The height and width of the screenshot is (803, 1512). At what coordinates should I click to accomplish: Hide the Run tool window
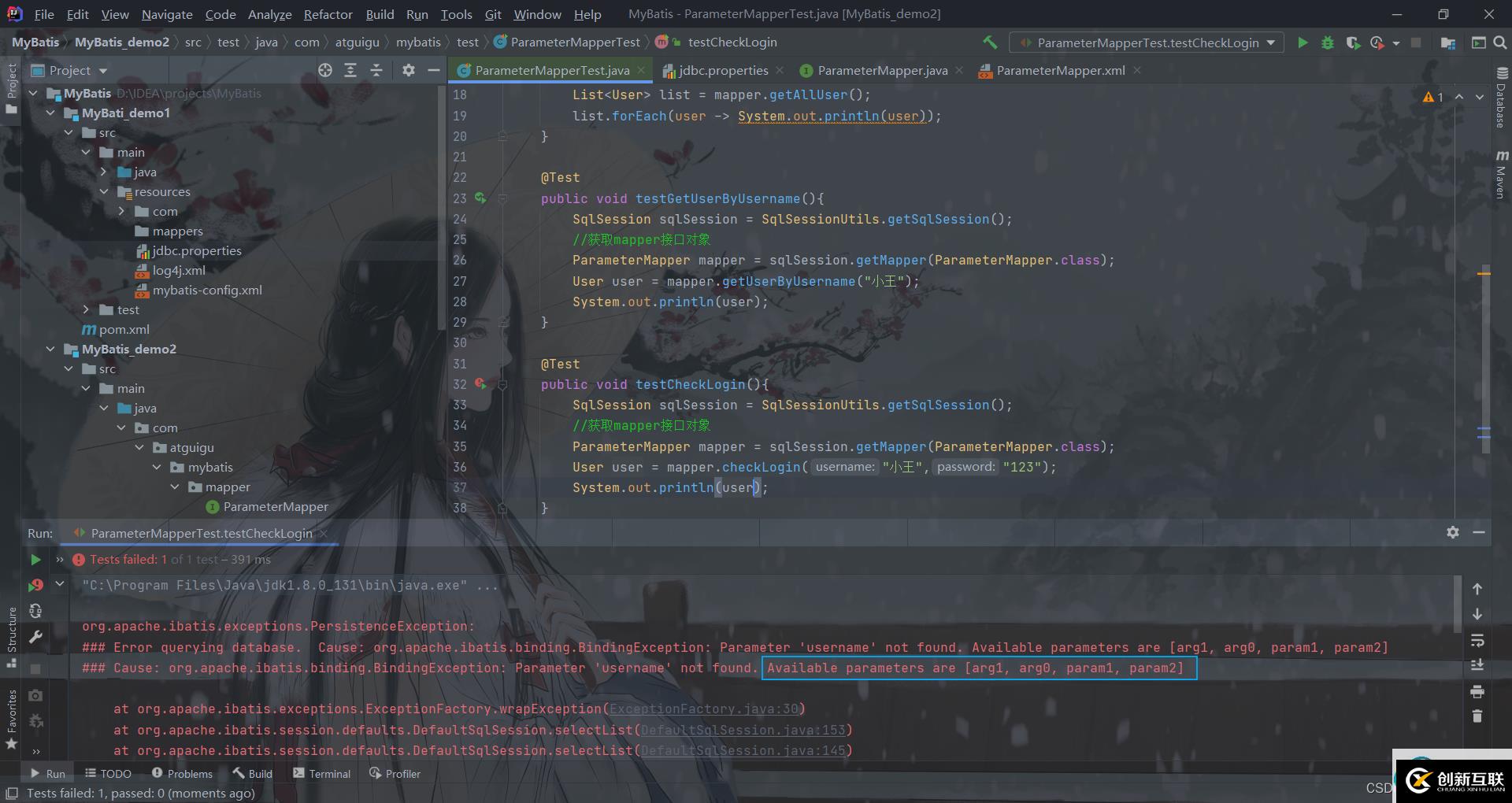(1479, 532)
